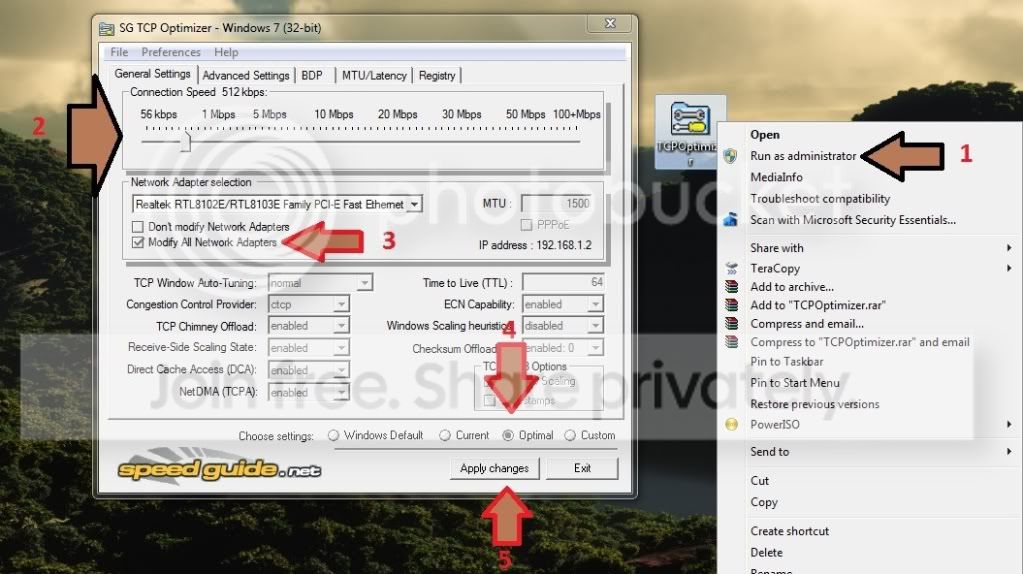Select the General Settings tab
This screenshot has height=574, width=1023.
(153, 74)
